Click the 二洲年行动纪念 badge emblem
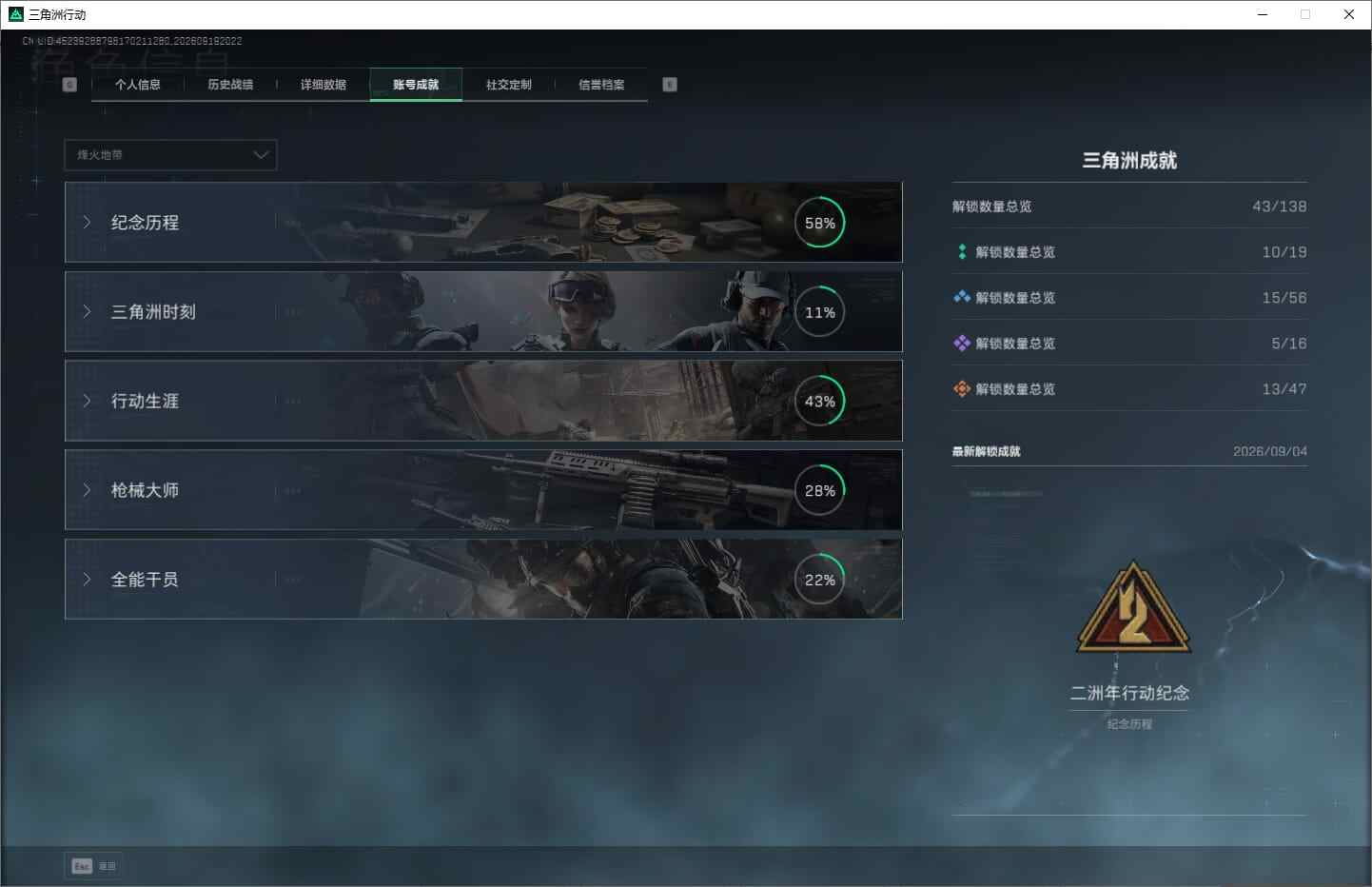 pos(1132,608)
